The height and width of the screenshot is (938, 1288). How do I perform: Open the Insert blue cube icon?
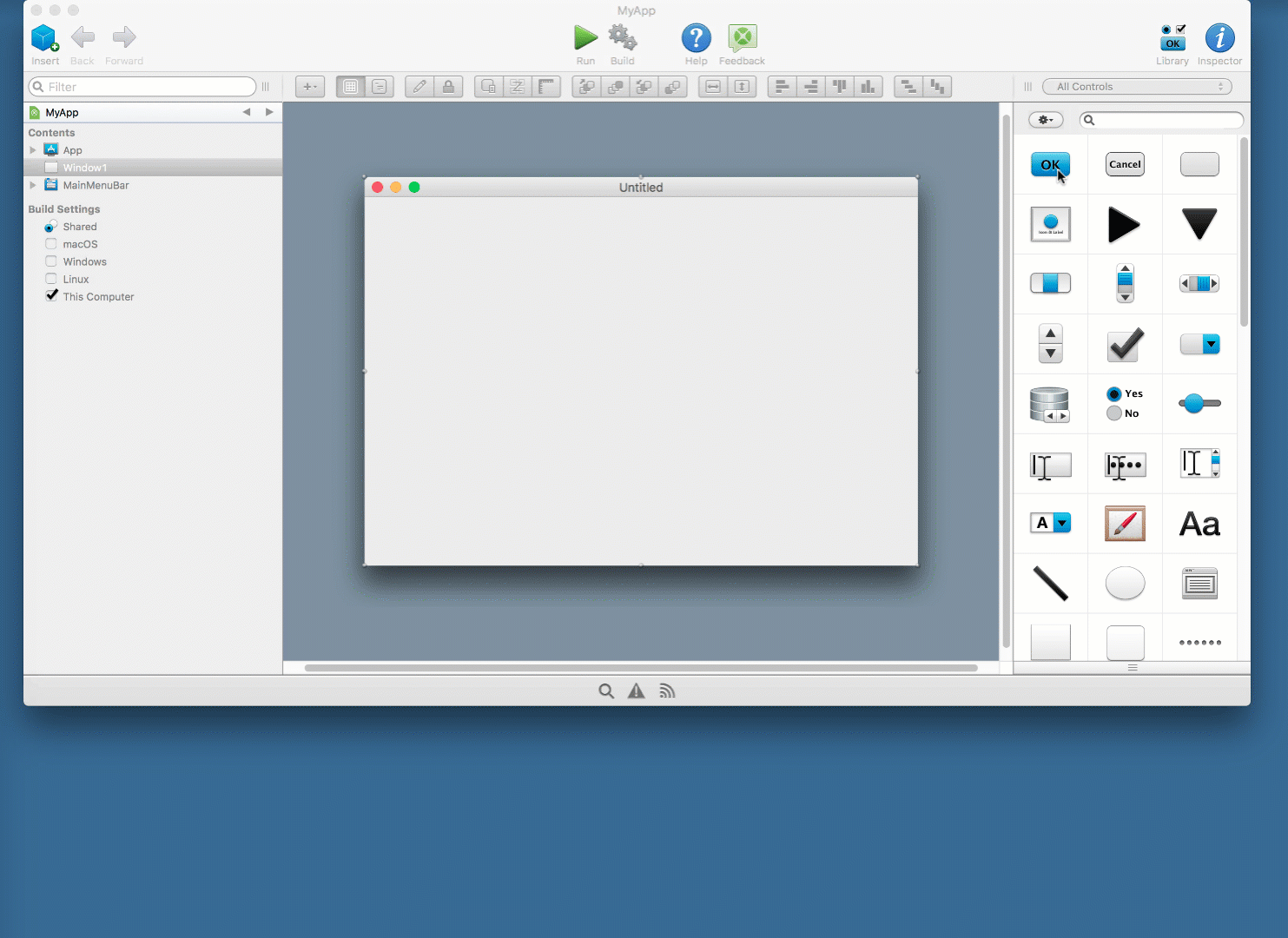pos(44,38)
